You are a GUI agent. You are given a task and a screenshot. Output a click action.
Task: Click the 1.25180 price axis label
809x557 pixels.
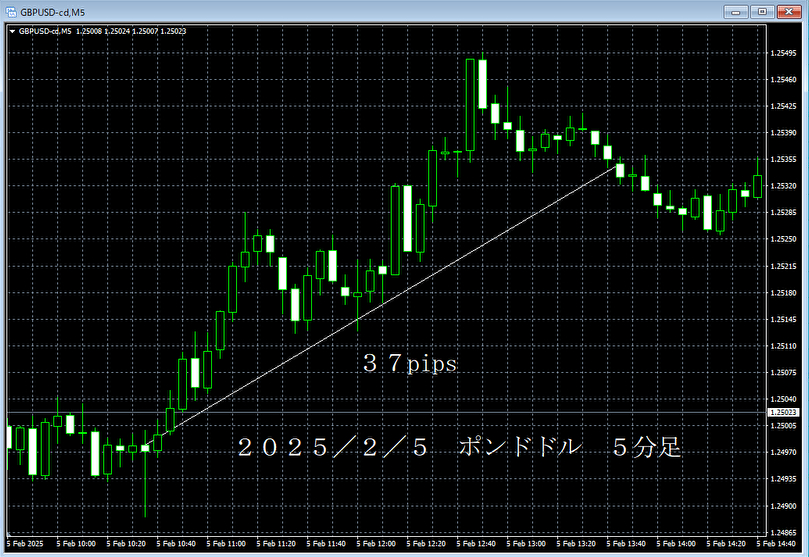click(783, 293)
